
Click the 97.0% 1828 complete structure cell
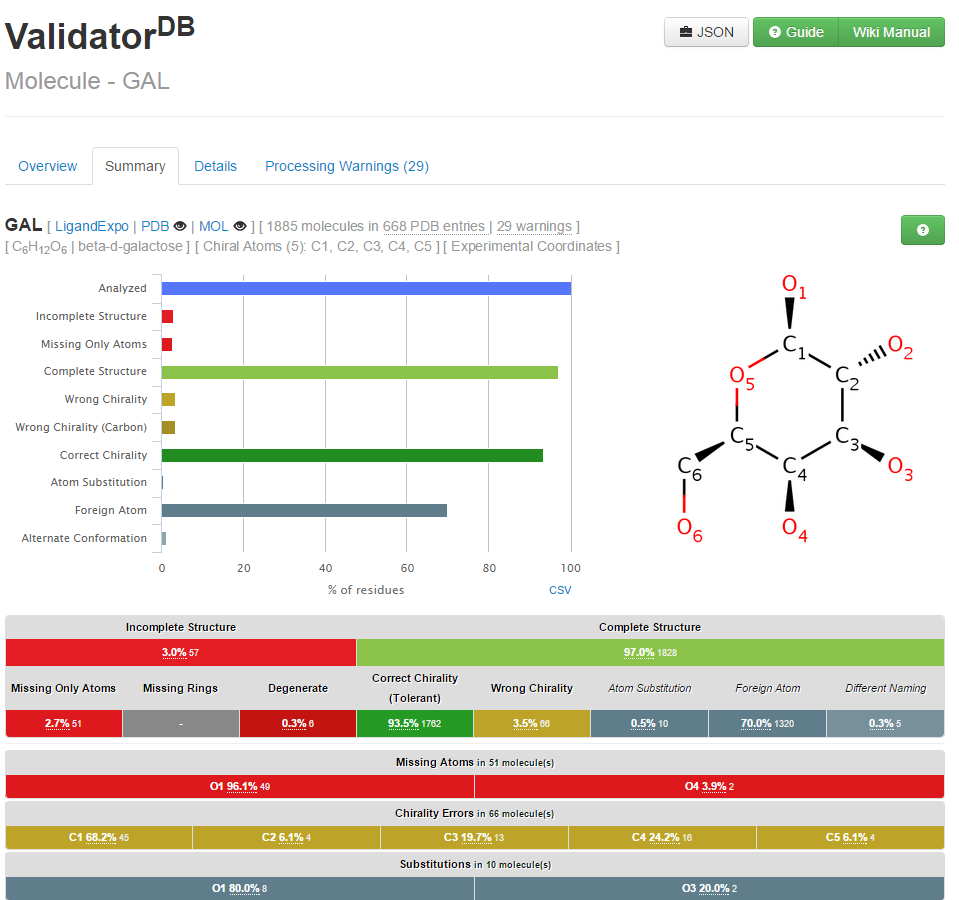(650, 652)
